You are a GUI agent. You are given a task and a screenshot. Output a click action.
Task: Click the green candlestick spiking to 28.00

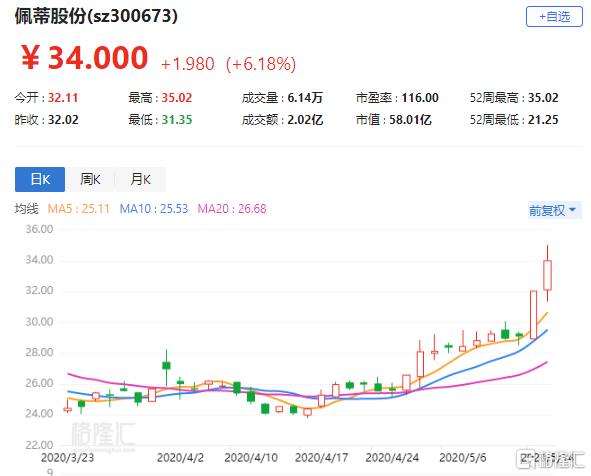166,365
